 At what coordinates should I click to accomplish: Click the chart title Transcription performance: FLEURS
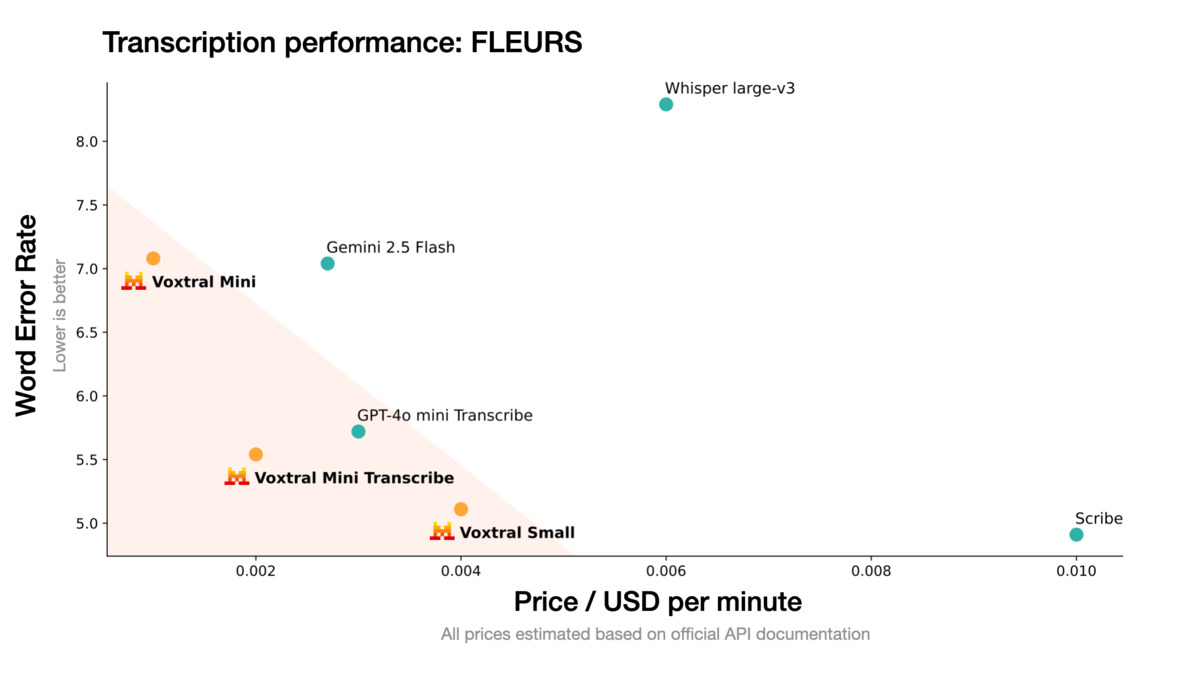tap(342, 43)
